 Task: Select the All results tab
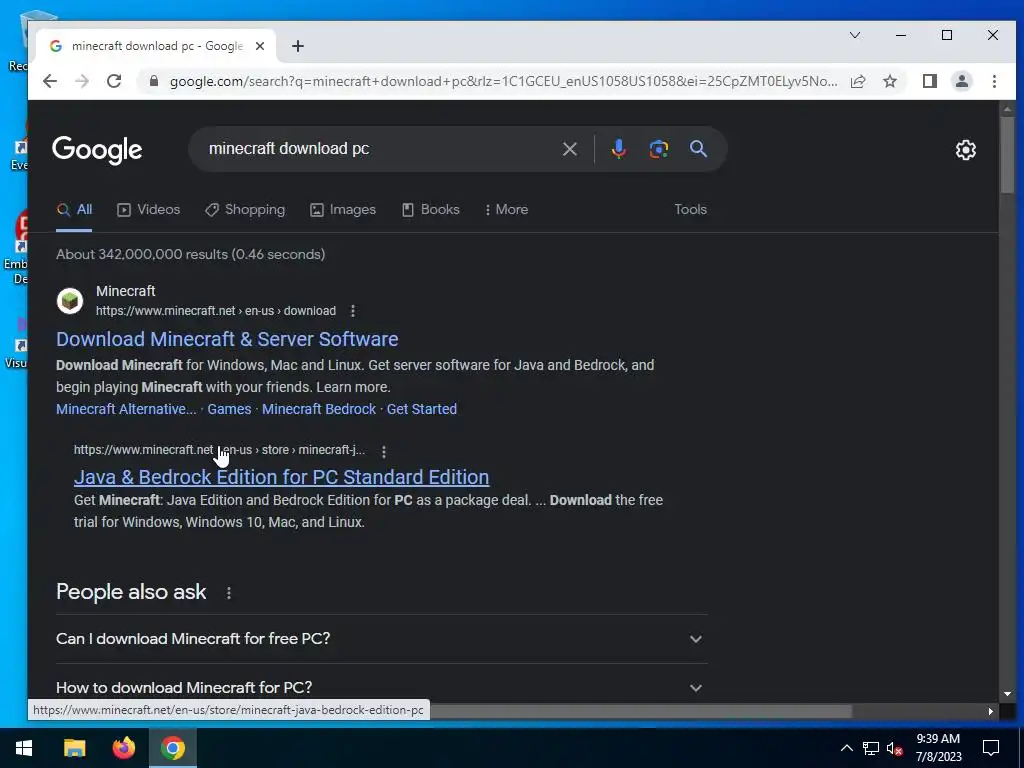click(x=74, y=210)
